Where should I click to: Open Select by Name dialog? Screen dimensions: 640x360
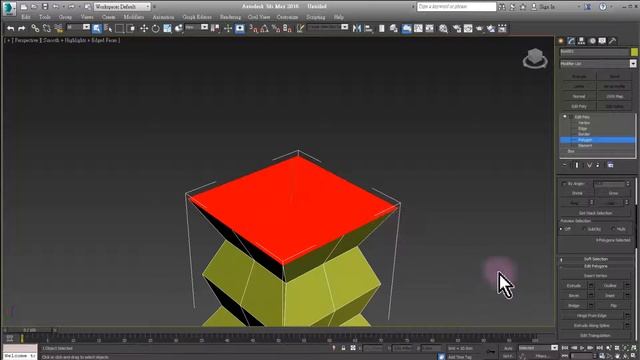click(108, 28)
